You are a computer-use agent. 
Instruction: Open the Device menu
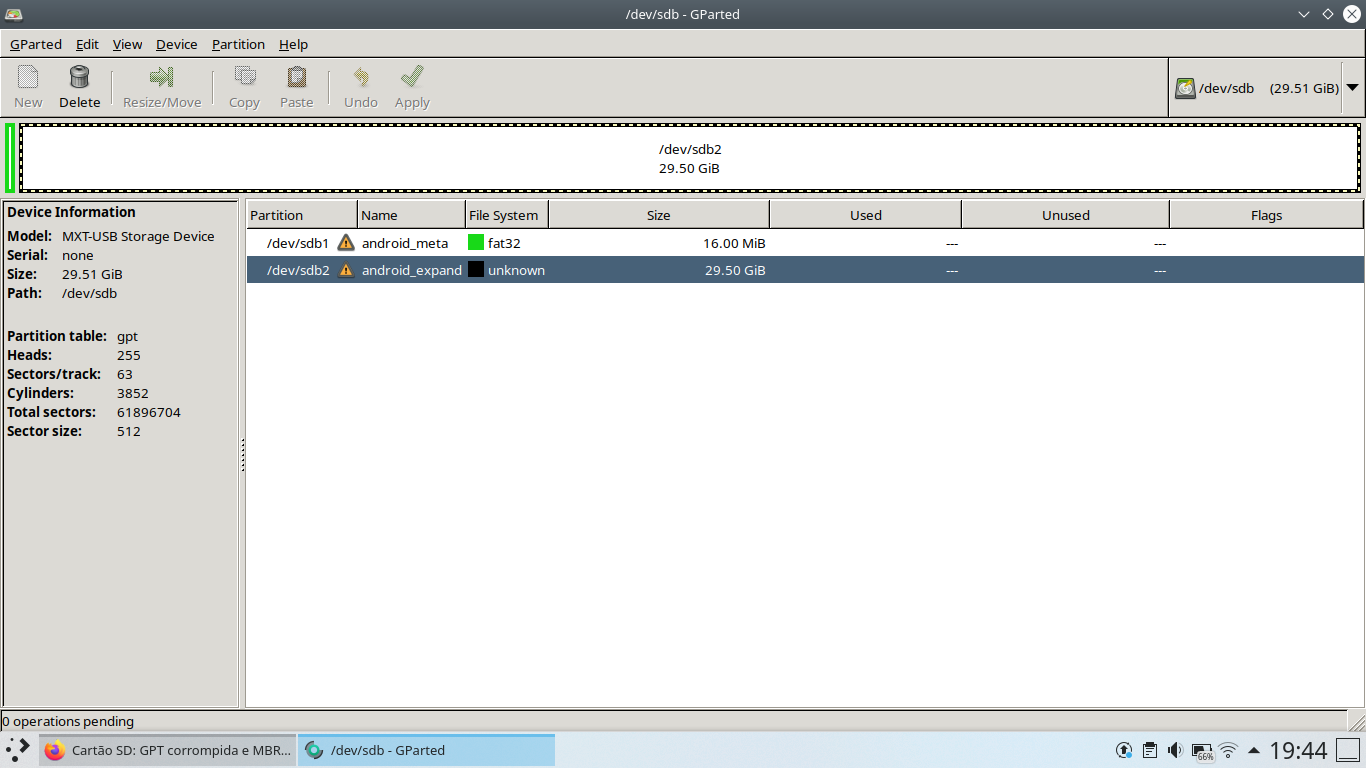pos(177,44)
